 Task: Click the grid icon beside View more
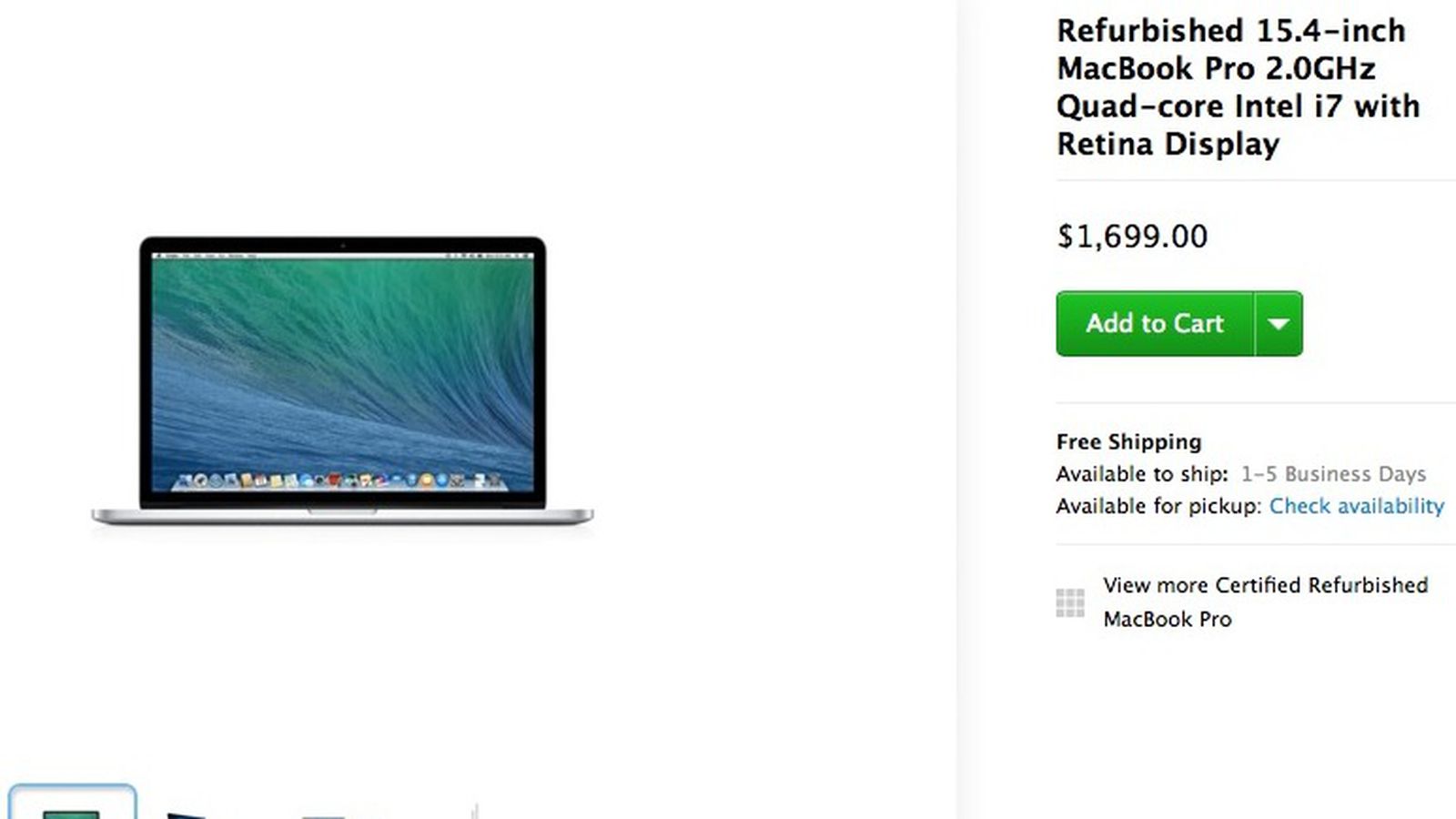tap(1070, 602)
